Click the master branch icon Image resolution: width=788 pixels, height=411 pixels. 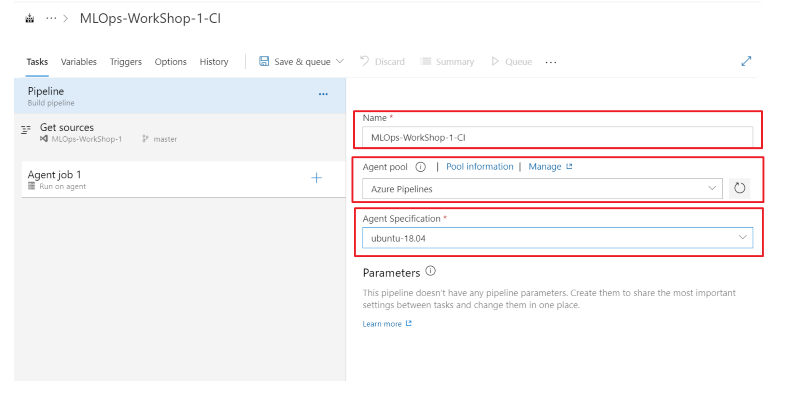click(145, 139)
